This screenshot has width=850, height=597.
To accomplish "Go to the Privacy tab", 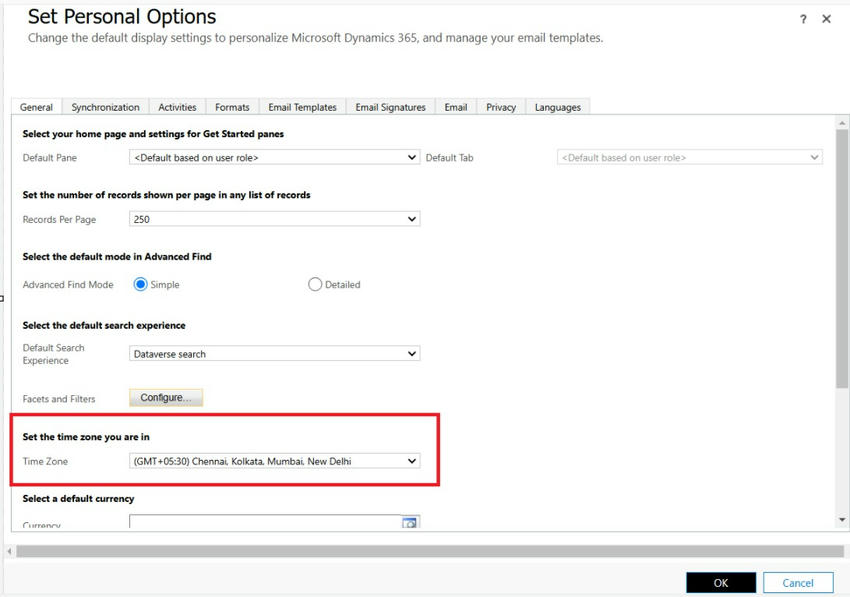I will click(501, 107).
